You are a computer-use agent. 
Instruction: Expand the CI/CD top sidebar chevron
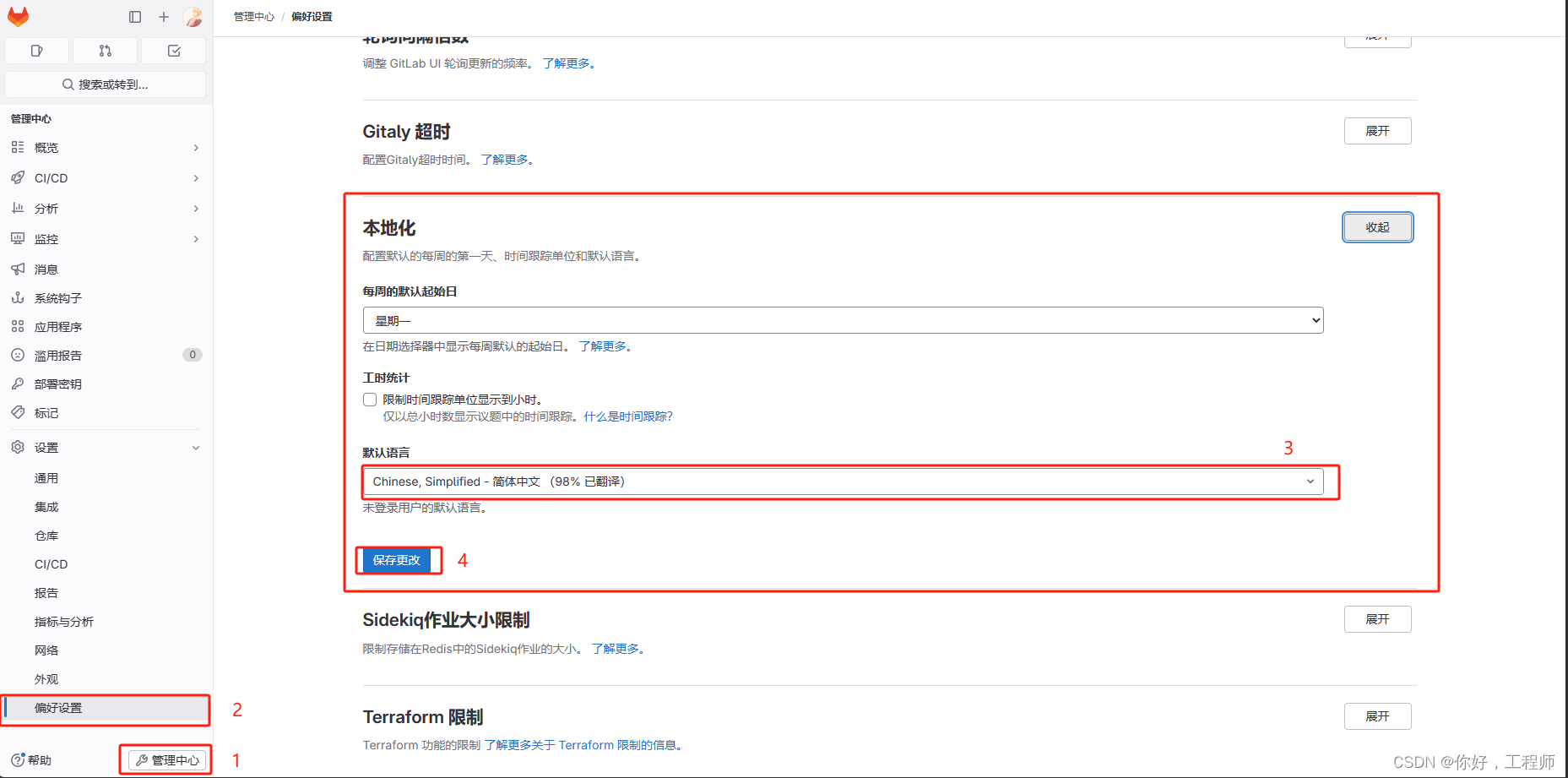pos(196,178)
